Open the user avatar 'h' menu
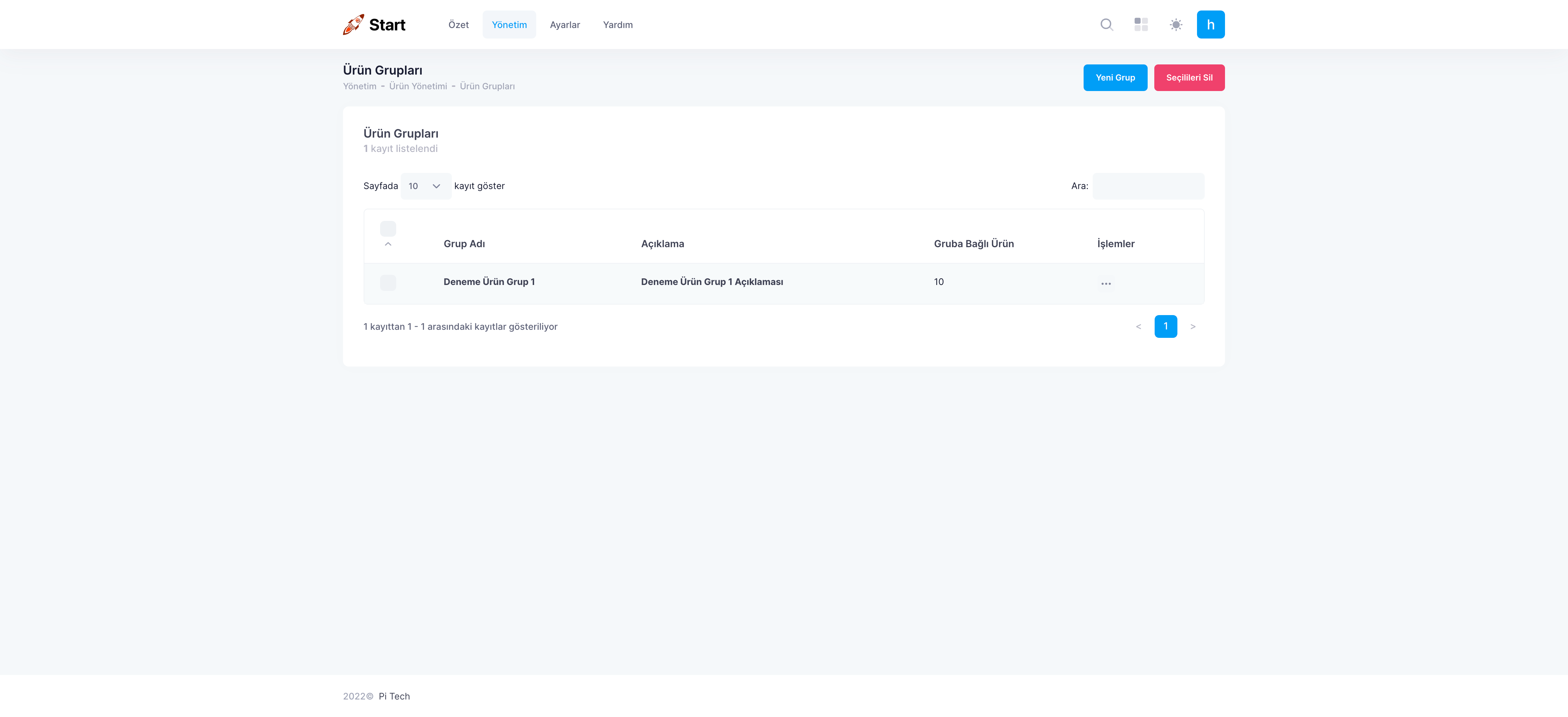This screenshot has height=717, width=1568. (x=1210, y=25)
